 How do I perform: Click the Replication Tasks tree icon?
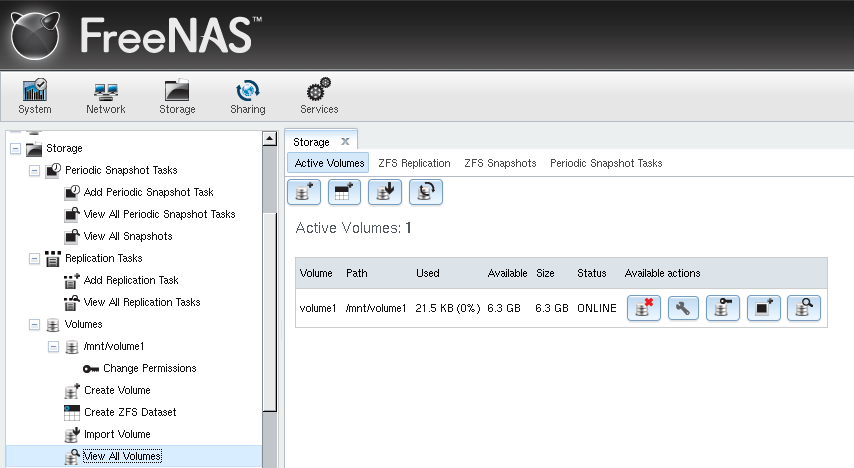coord(53,258)
